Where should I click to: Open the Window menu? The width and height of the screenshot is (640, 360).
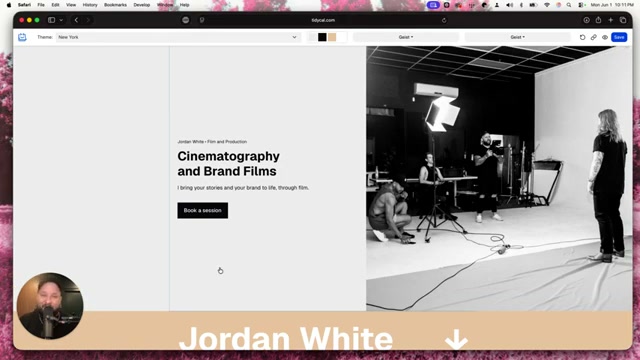point(165,5)
